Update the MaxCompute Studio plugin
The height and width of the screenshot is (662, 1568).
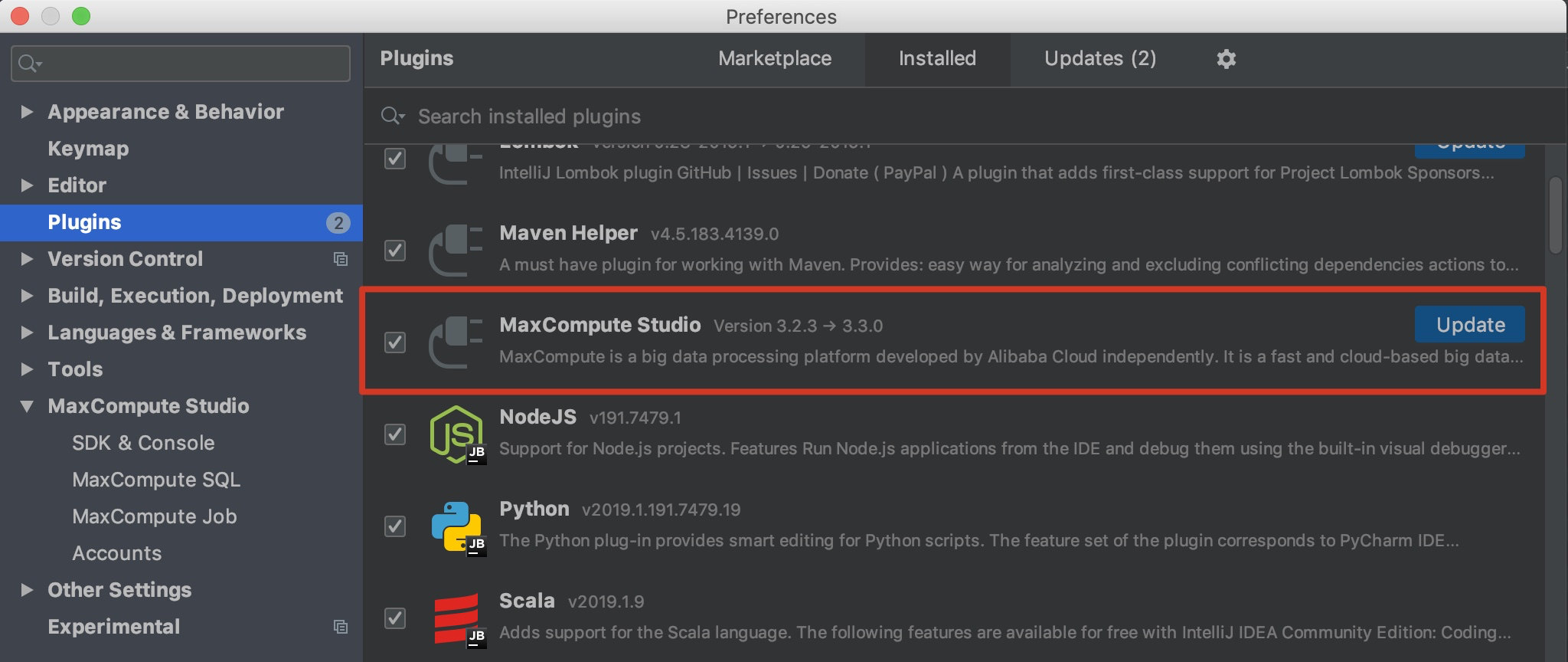pyautogui.click(x=1469, y=325)
